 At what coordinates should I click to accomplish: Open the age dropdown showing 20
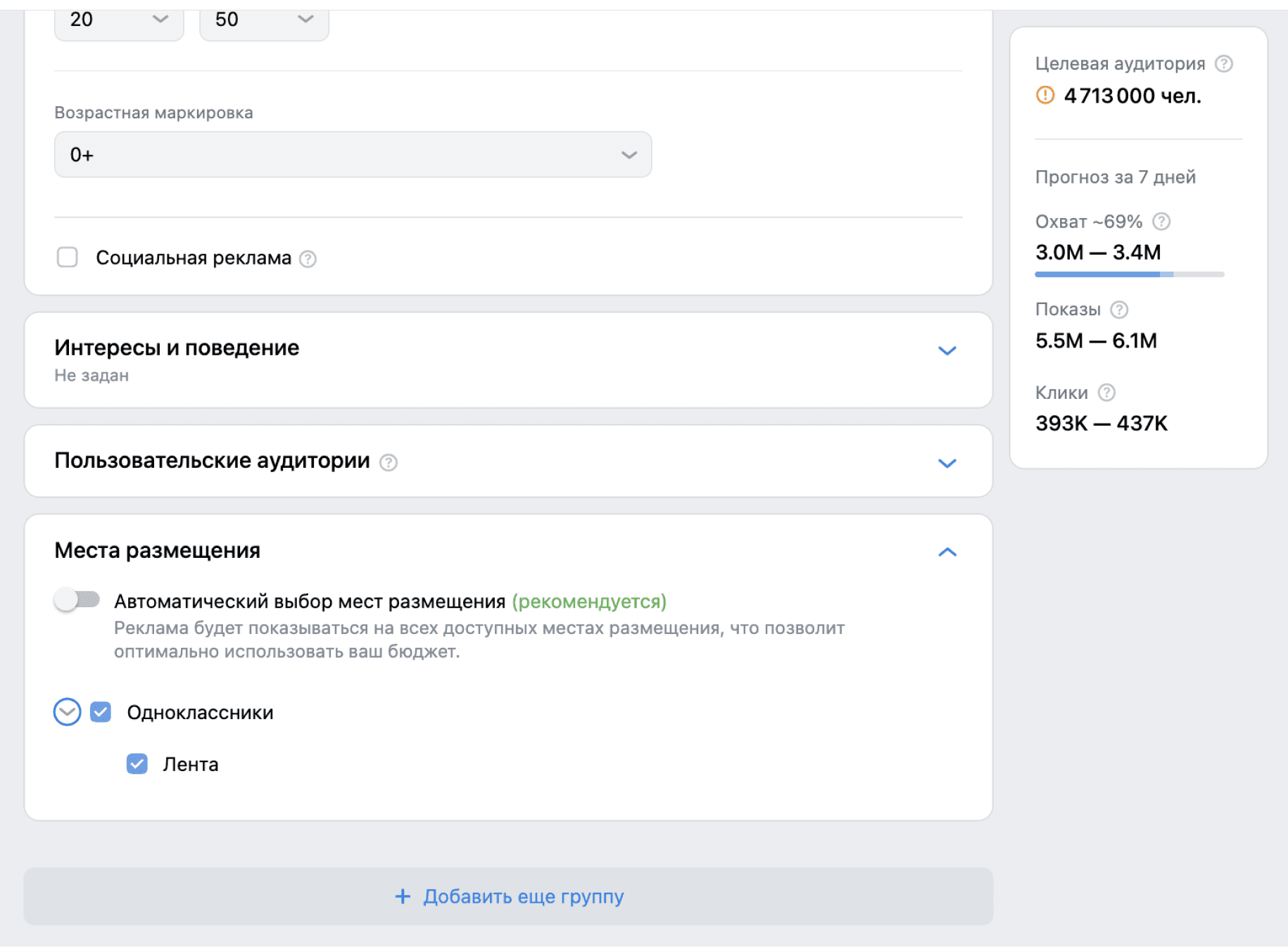(x=118, y=20)
